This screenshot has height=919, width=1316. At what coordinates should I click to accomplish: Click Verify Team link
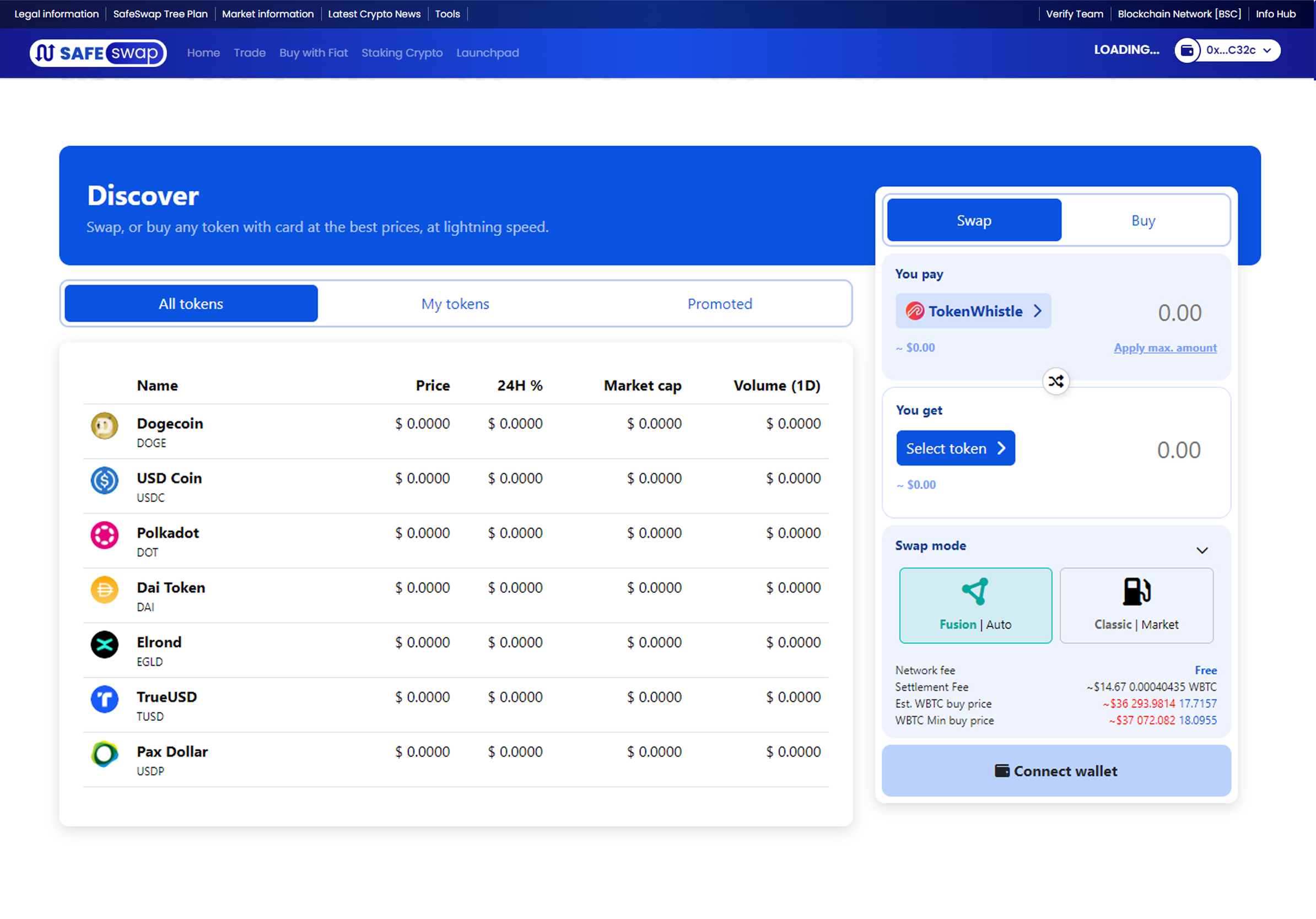tap(1075, 14)
